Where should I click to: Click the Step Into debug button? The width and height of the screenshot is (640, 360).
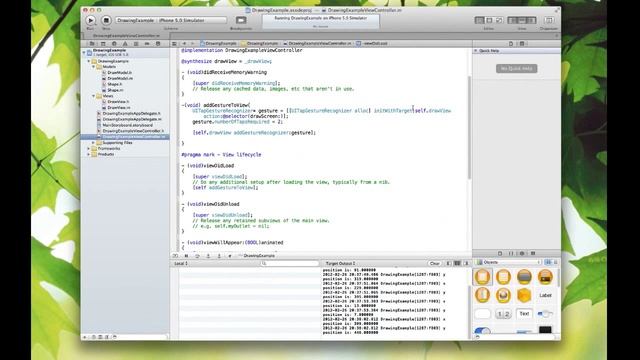coord(208,256)
